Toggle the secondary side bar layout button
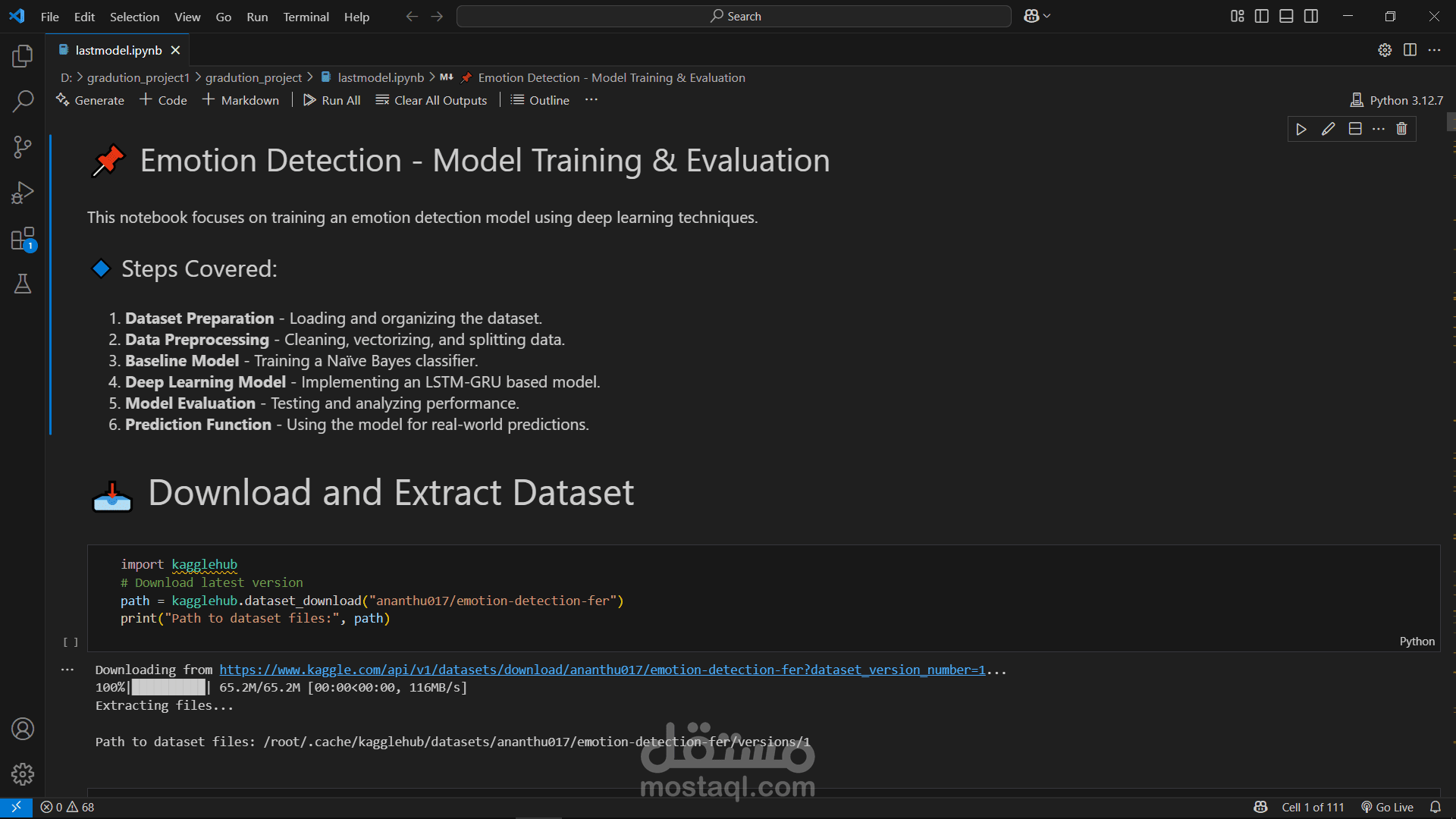This screenshot has height=819, width=1456. point(1311,16)
